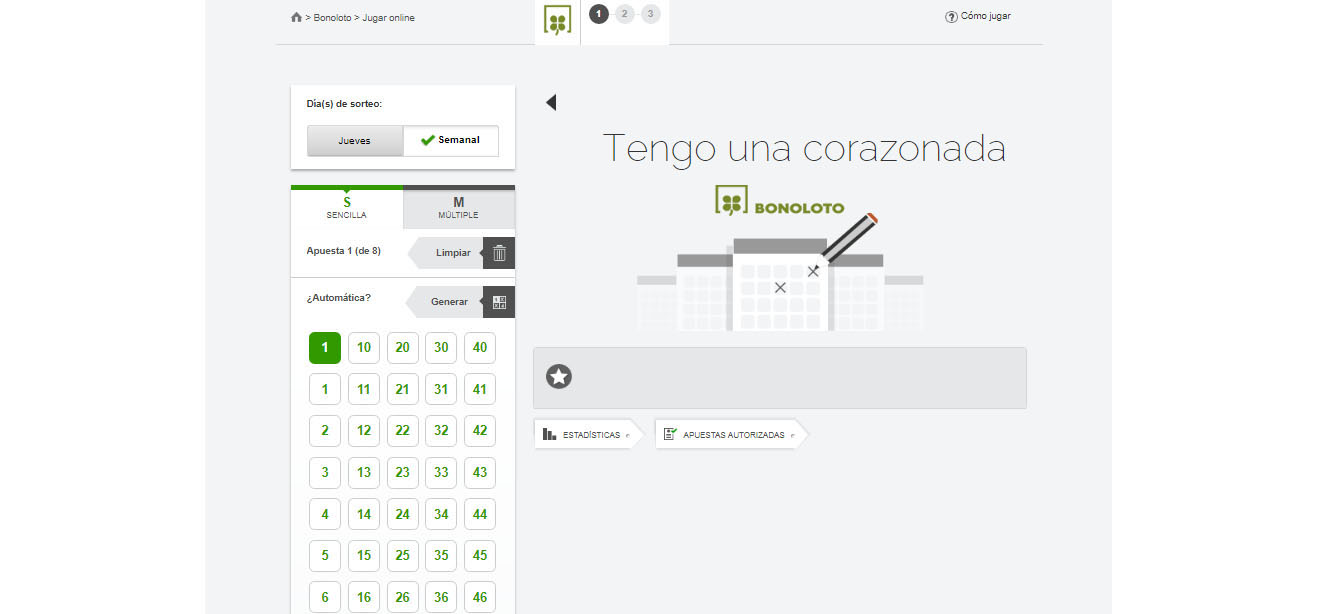Click the black back arrow triangle
Screen dimensions: 1328x614
tap(550, 102)
